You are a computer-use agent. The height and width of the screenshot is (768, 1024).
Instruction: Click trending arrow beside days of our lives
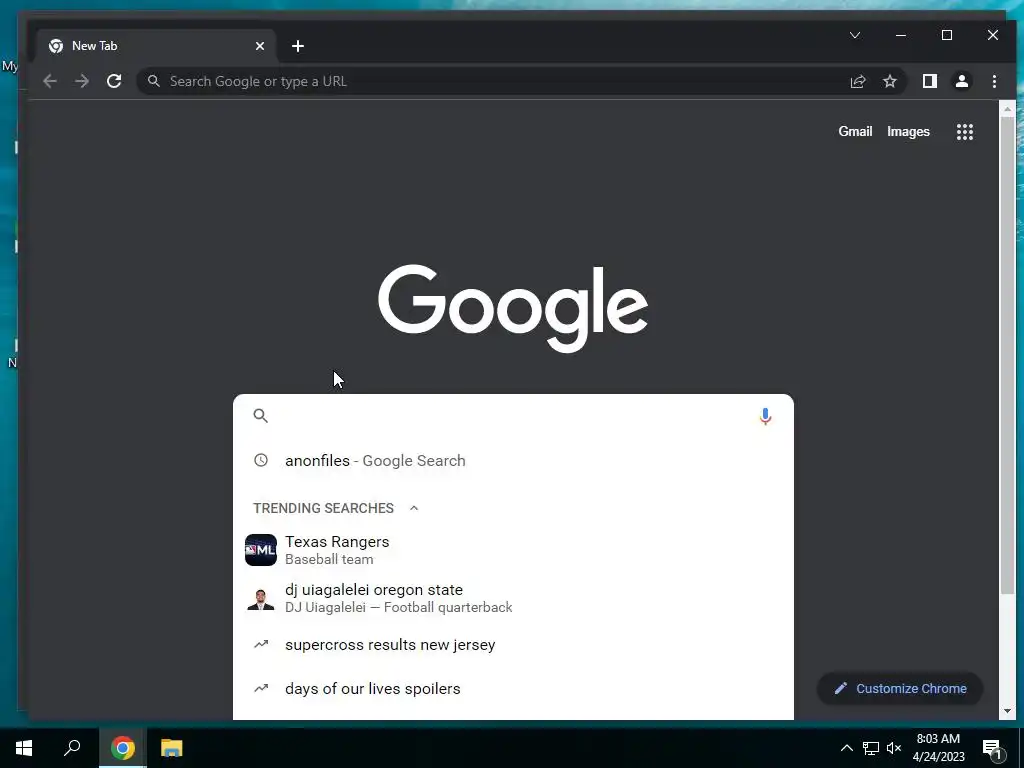pyautogui.click(x=261, y=688)
